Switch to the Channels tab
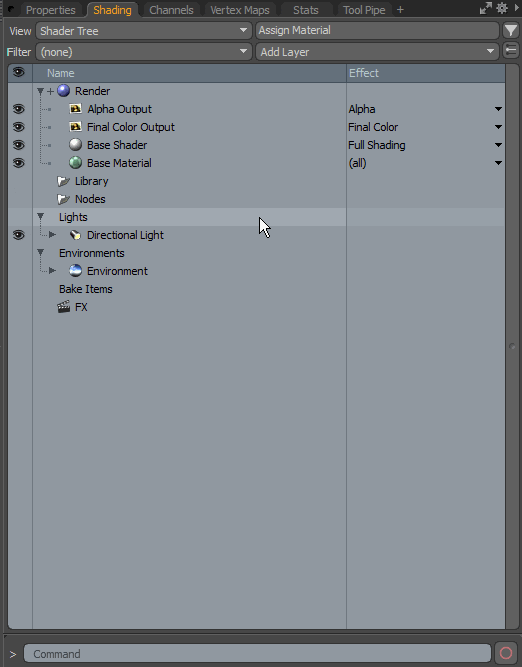This screenshot has width=522, height=667. tap(171, 10)
